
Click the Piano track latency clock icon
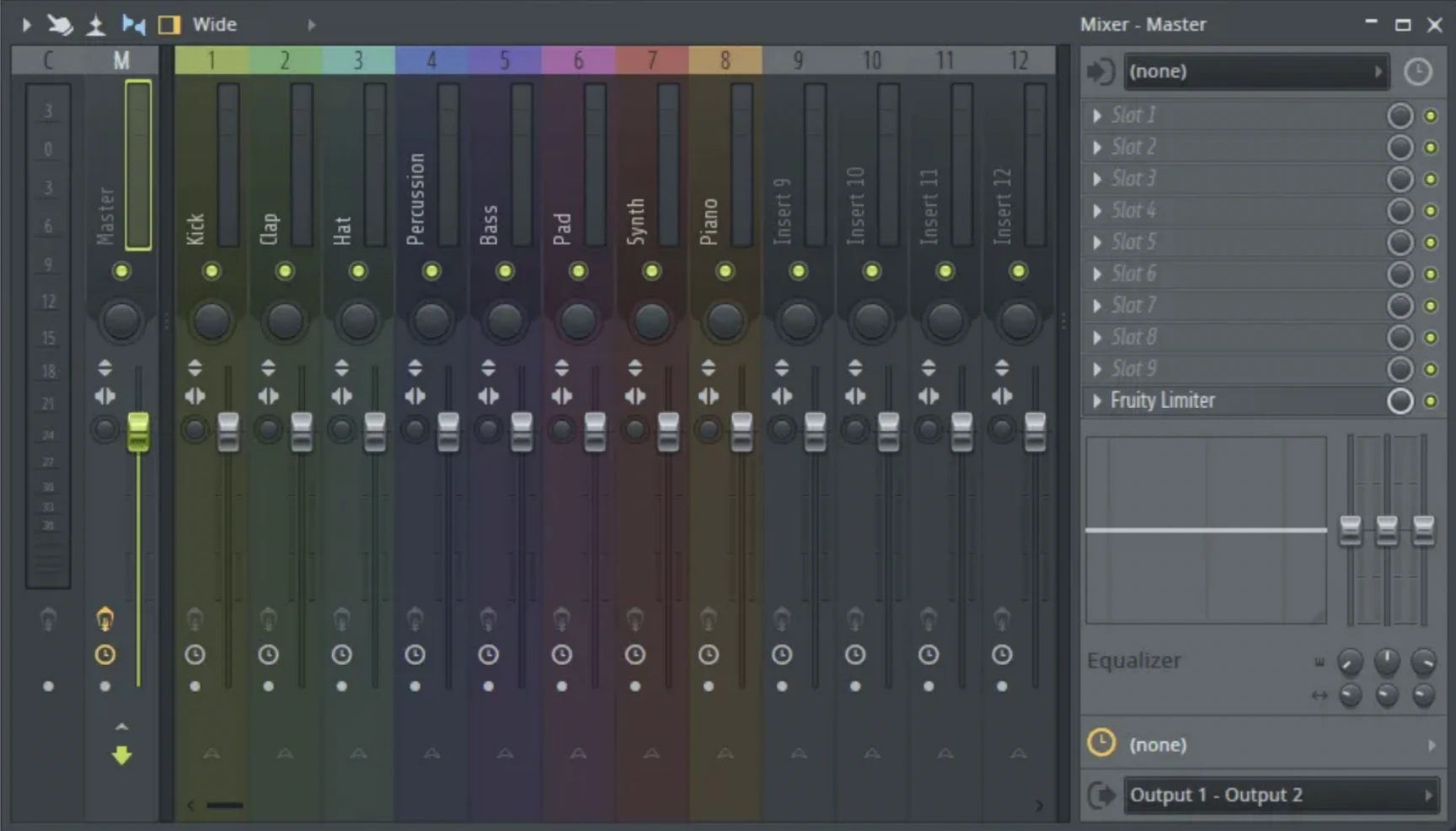[x=708, y=655]
